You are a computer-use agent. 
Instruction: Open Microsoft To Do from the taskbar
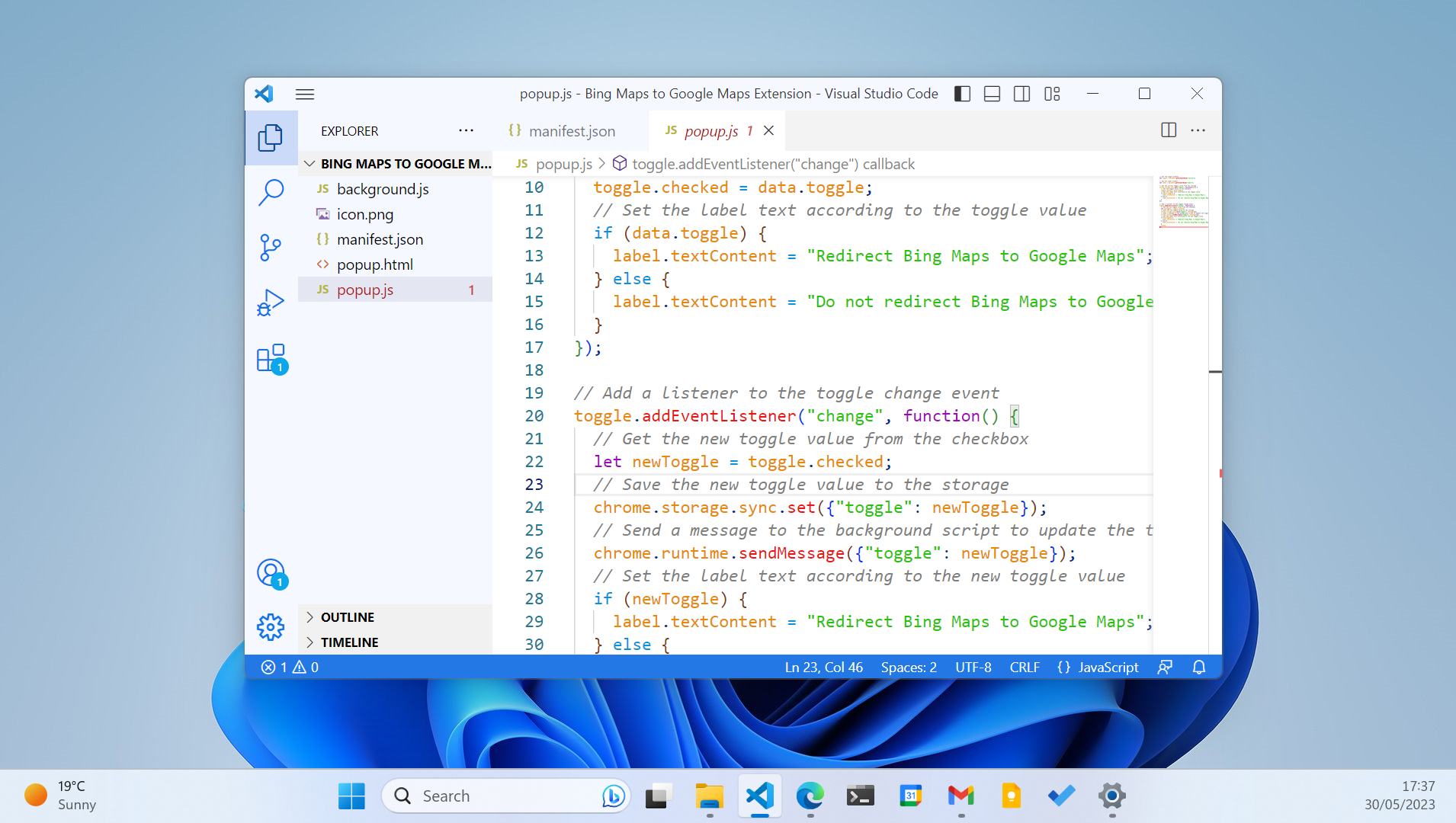pos(1062,796)
